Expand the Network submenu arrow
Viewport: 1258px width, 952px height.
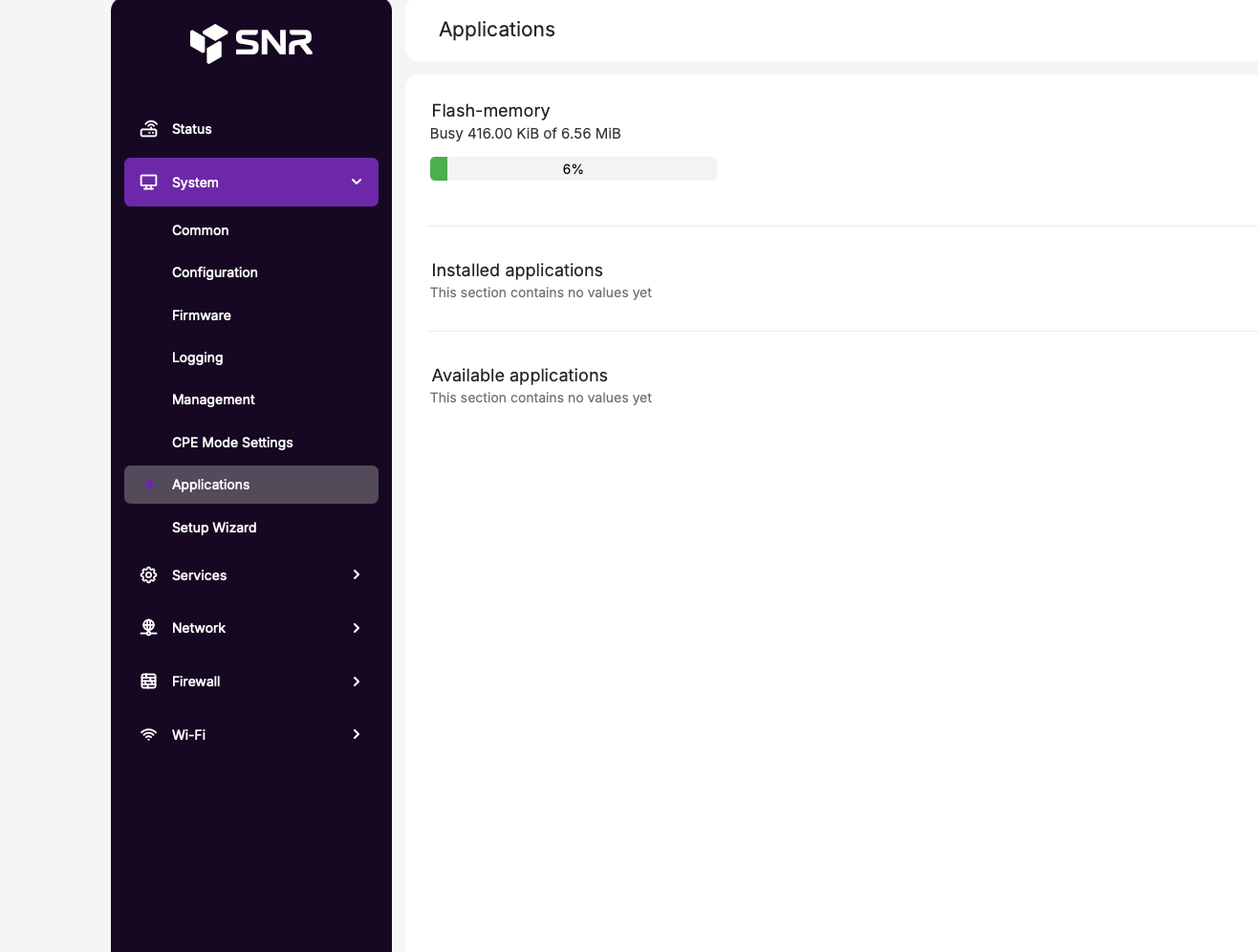click(357, 628)
